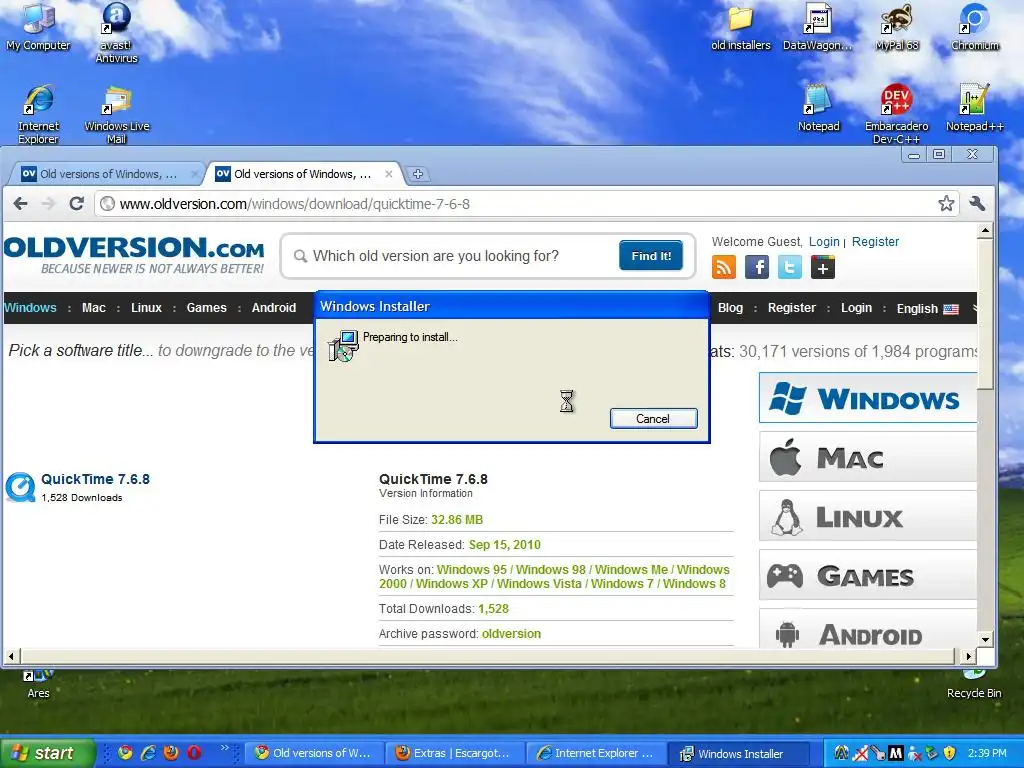Open the Blog navigation item

(730, 308)
